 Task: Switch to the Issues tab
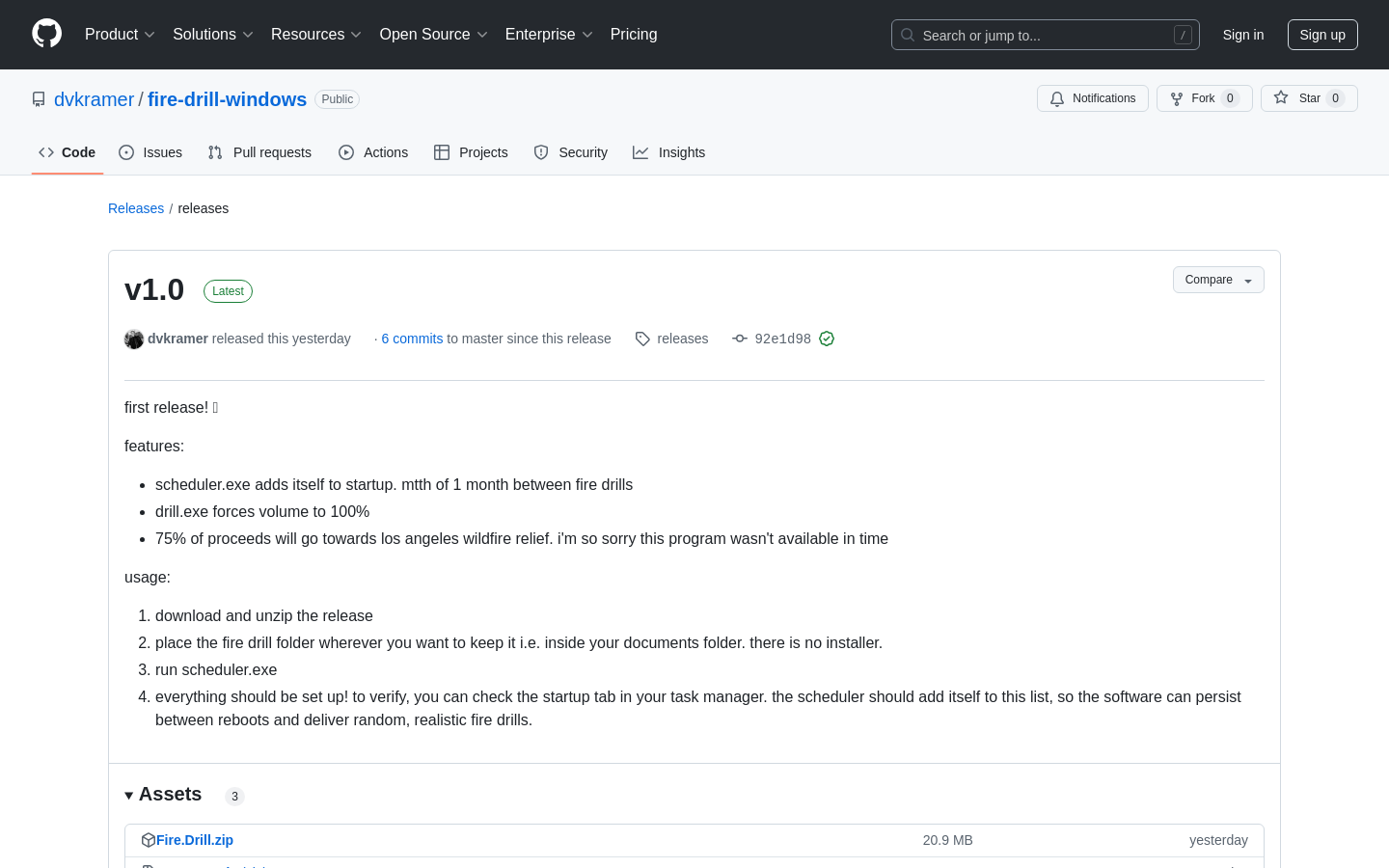pyautogui.click(x=150, y=152)
